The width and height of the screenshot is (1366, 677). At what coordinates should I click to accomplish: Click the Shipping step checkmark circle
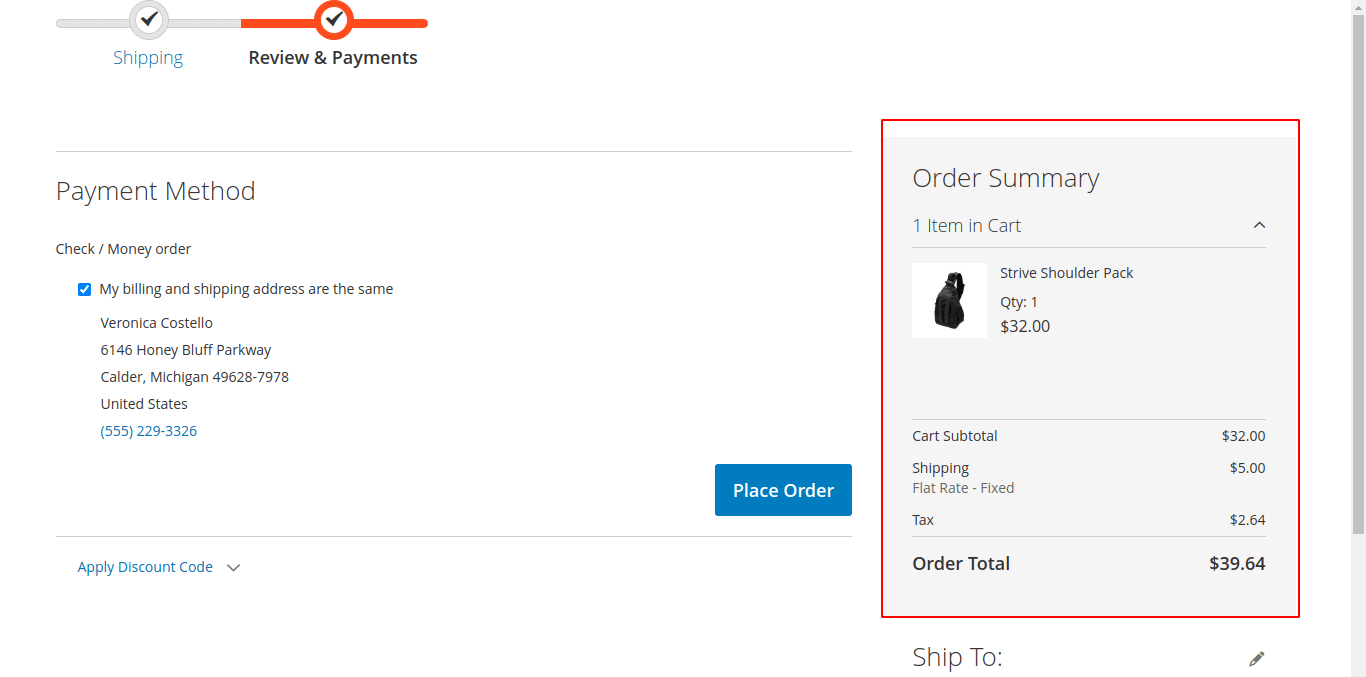pos(149,19)
